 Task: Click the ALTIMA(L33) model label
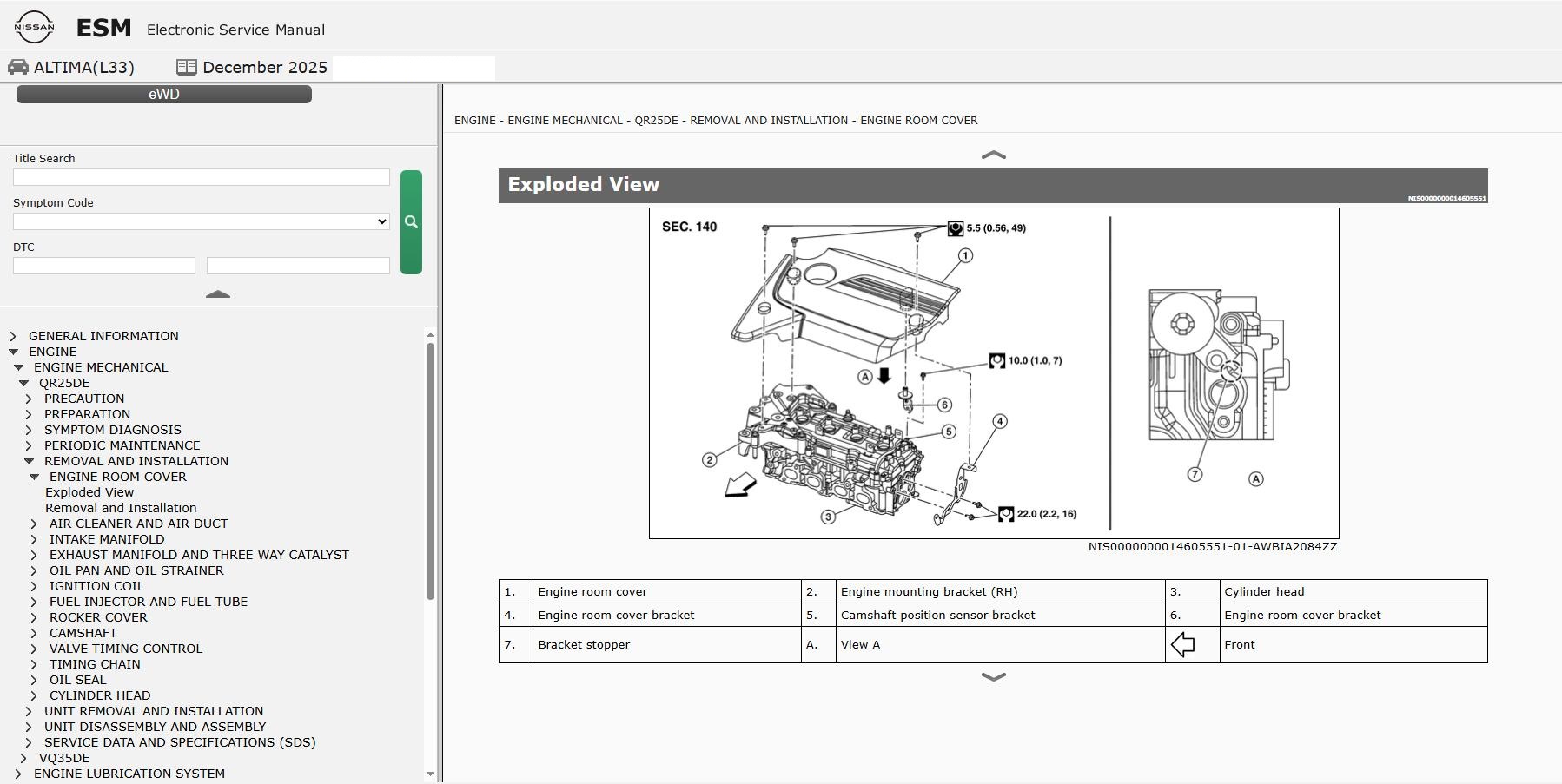tap(84, 67)
